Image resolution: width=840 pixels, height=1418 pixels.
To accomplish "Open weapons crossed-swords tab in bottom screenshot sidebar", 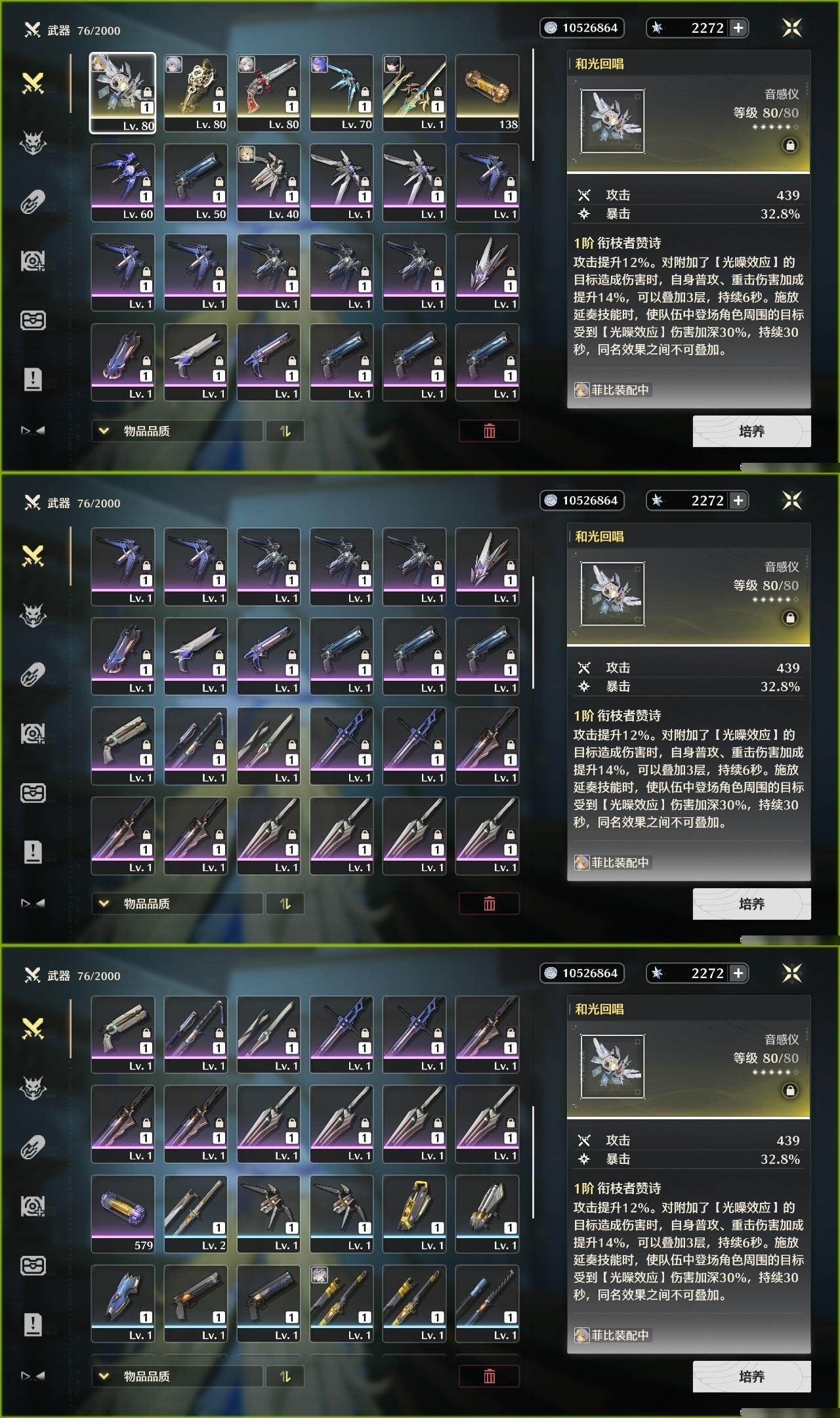I will click(x=33, y=1029).
